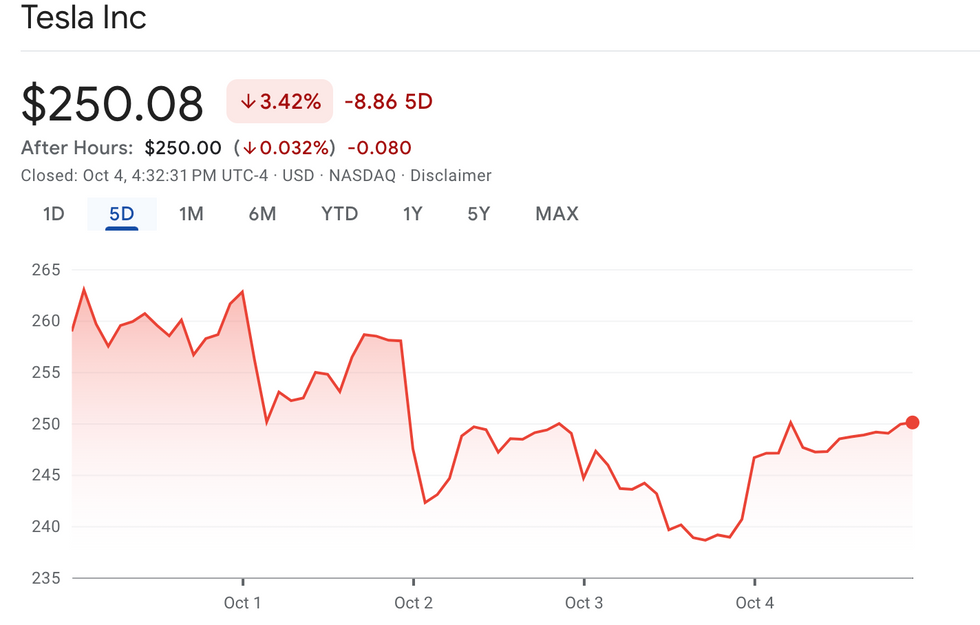Open the Disclaimer link
Viewport: 980px width, 625px height.
point(449,176)
